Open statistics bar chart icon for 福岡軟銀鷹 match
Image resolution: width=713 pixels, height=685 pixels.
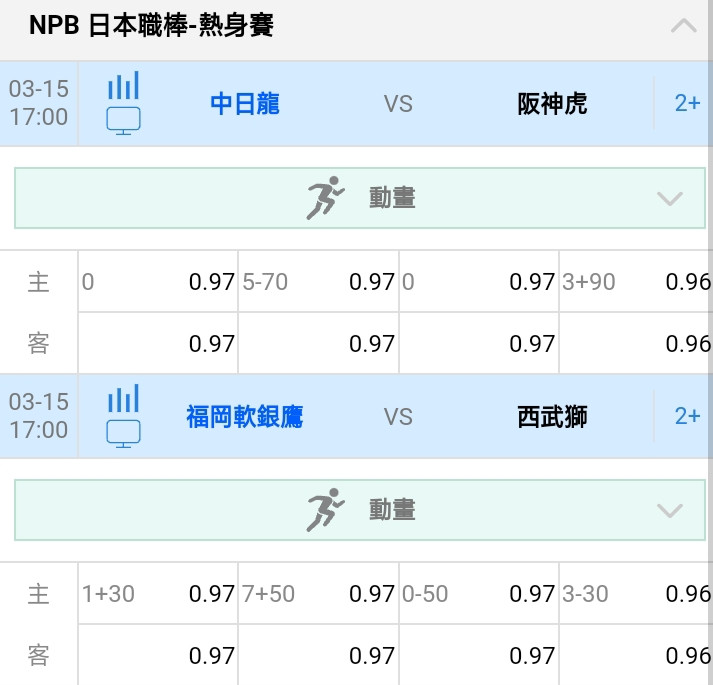123,398
